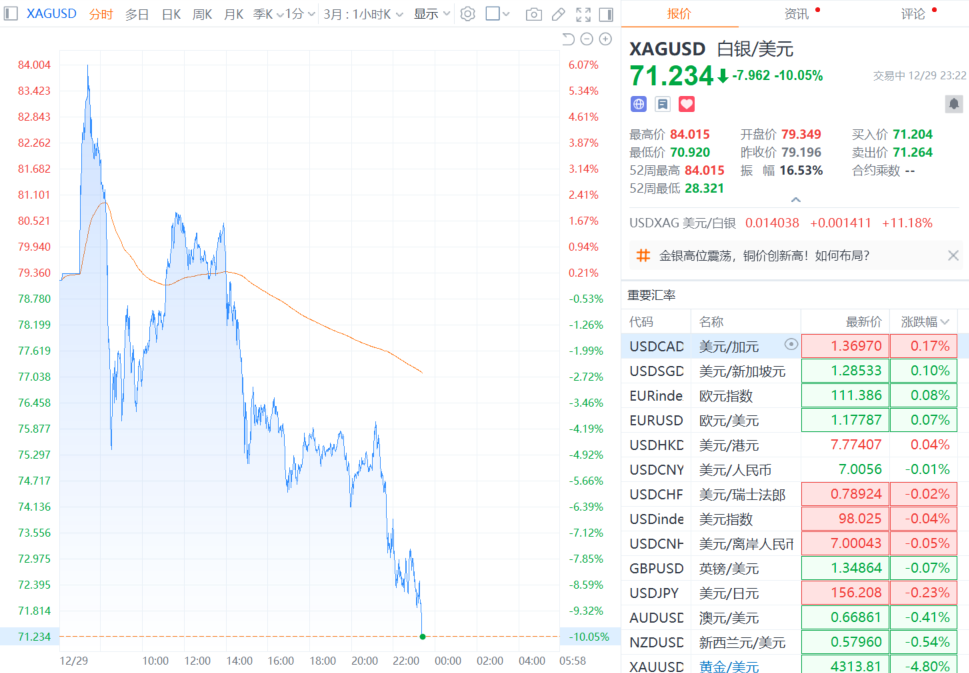The width and height of the screenshot is (969, 673).
Task: Click the 名称 column header
Action: click(711, 322)
